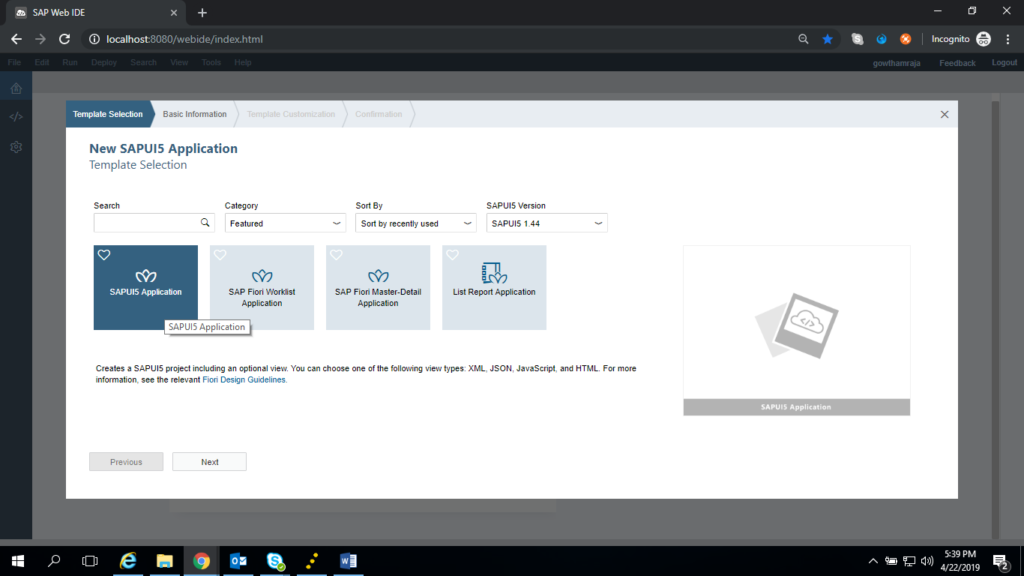This screenshot has height=576, width=1024.
Task: Open the Help menu
Action: pyautogui.click(x=243, y=63)
